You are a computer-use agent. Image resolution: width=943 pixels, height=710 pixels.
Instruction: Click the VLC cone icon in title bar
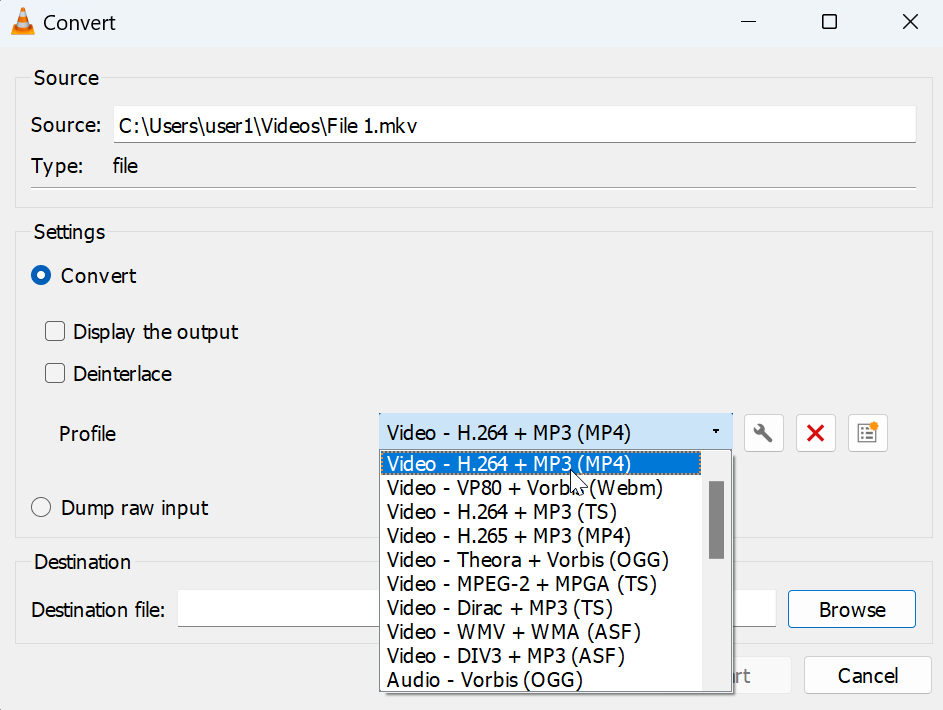pos(23,22)
